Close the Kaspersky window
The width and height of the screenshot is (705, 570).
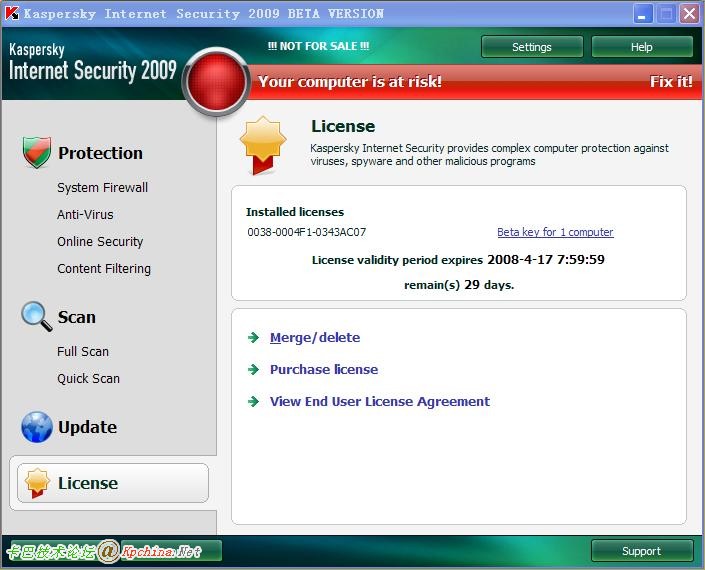(689, 14)
